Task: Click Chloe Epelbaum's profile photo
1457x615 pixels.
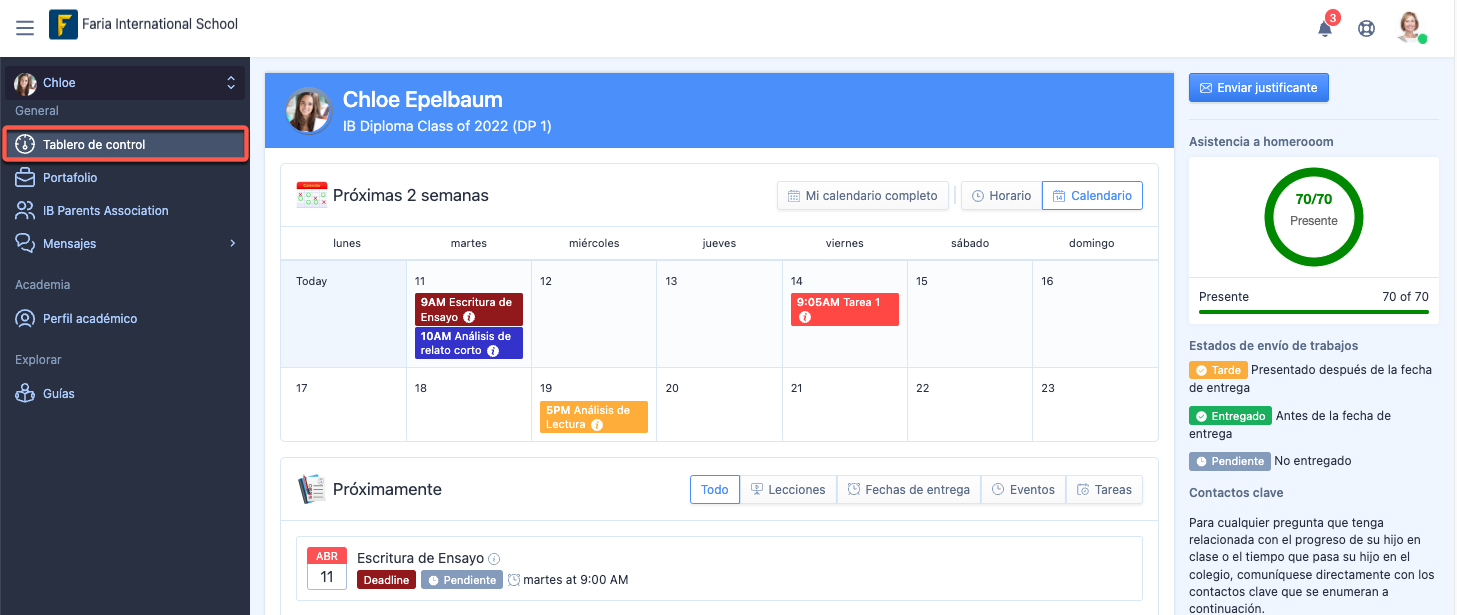Action: coord(308,110)
